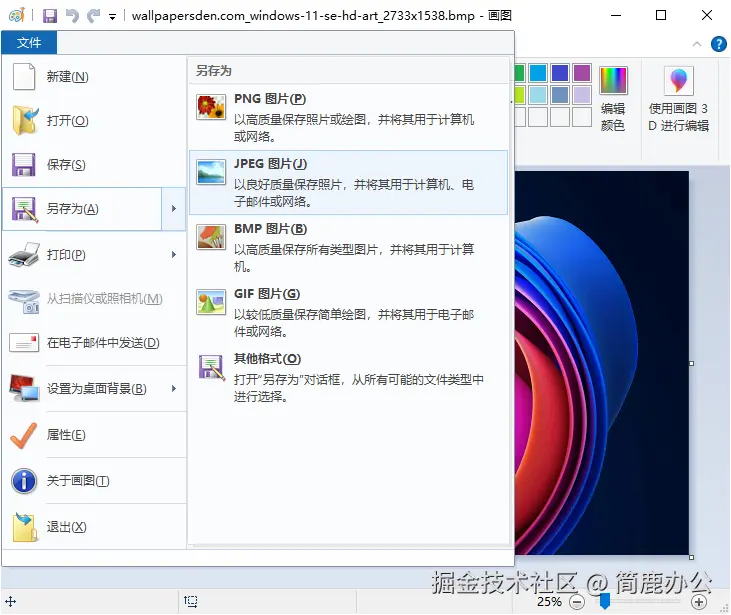
Task: Pick the cyan color swatch in palette
Action: click(538, 73)
